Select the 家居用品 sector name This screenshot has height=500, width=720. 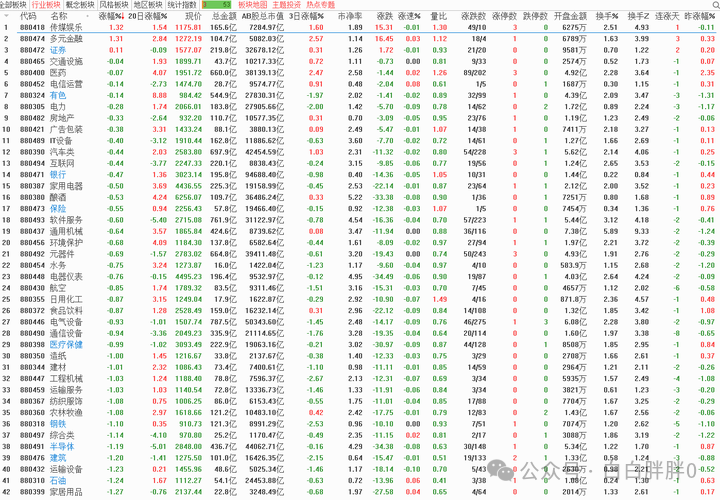(66, 492)
